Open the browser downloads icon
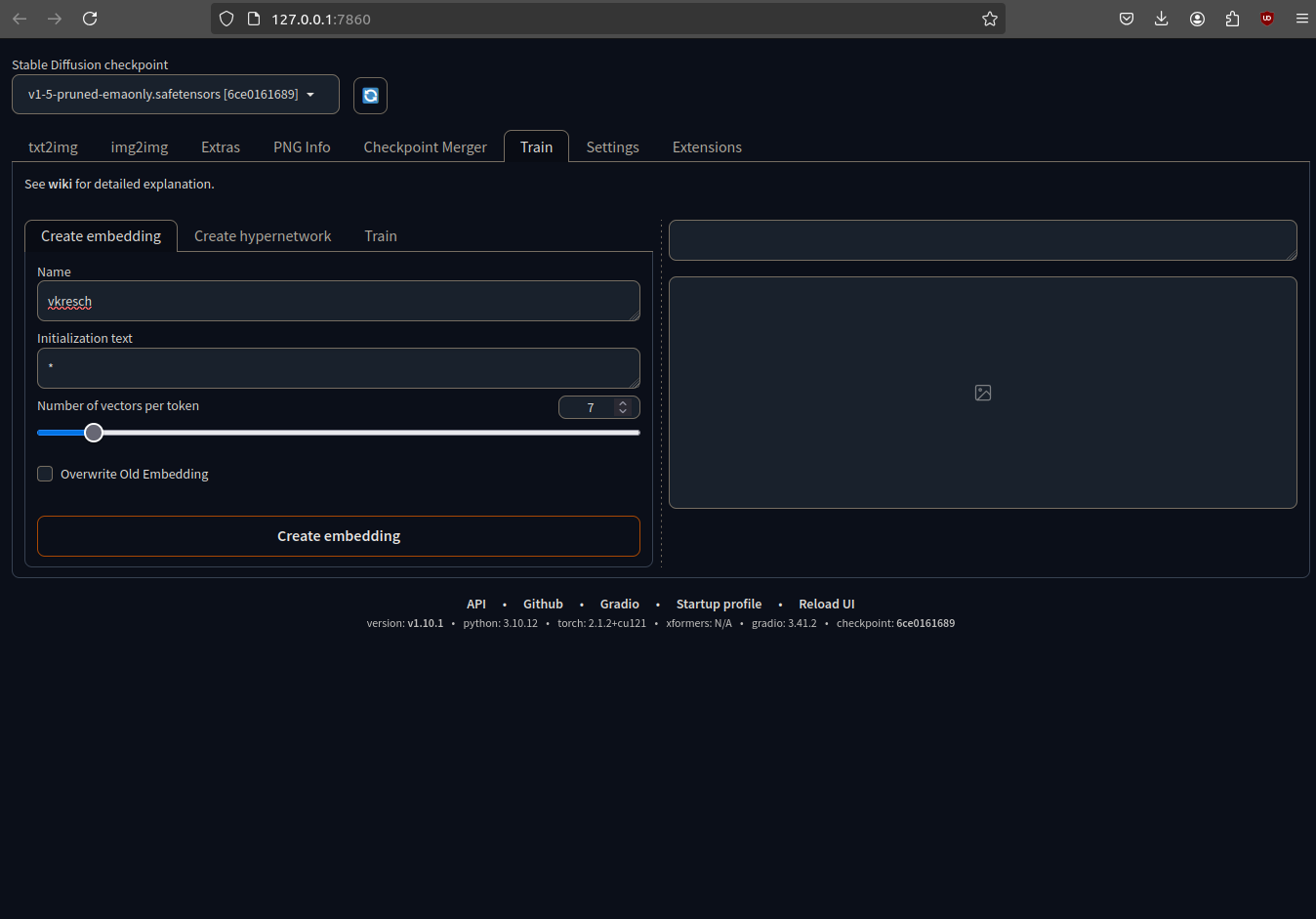Screen dimensions: 1316x919 click(x=1161, y=19)
